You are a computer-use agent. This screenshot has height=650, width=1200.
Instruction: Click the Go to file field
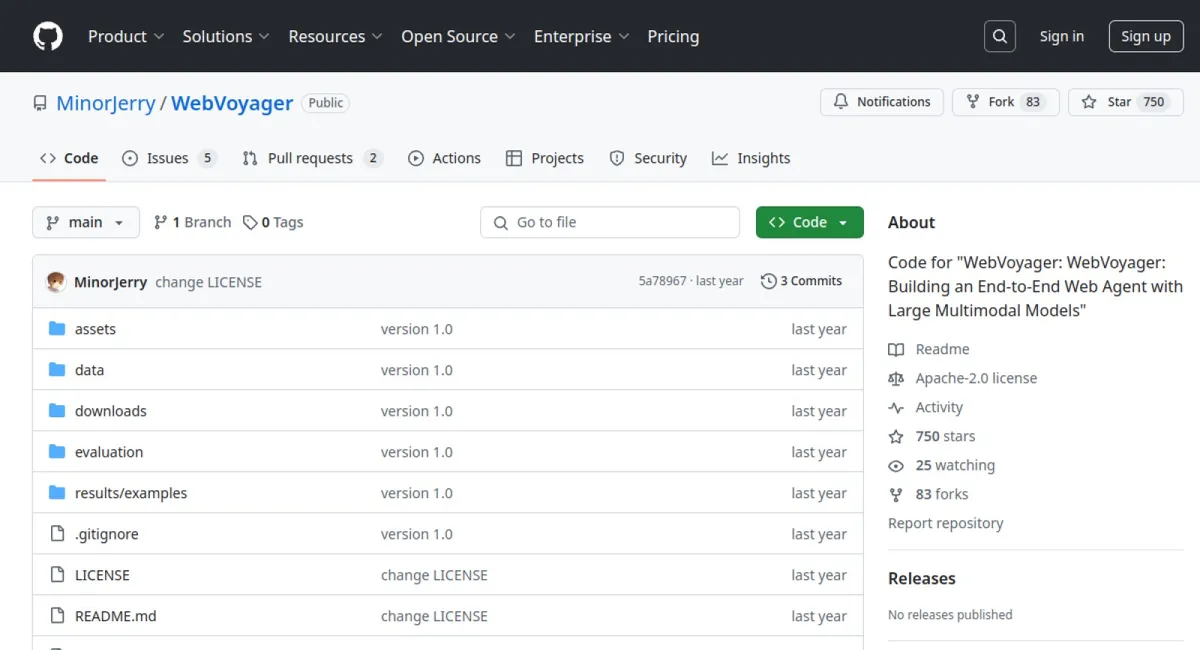(610, 222)
